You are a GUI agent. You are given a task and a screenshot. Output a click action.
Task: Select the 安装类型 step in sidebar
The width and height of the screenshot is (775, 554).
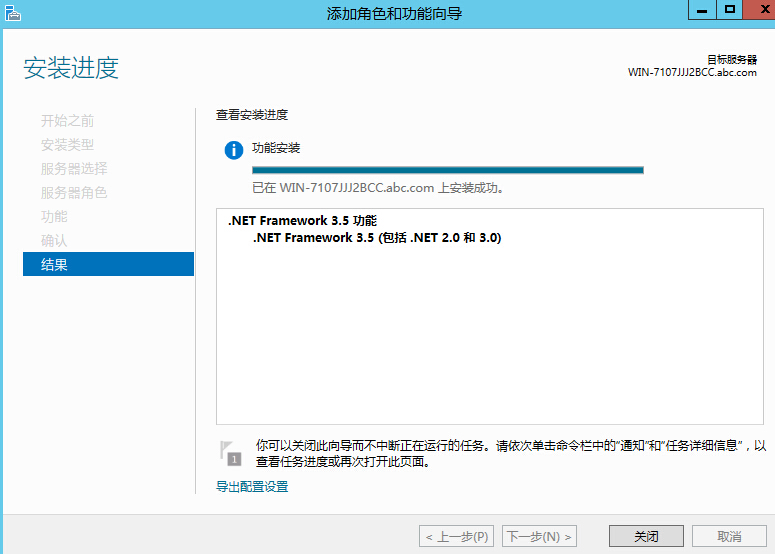[67, 145]
